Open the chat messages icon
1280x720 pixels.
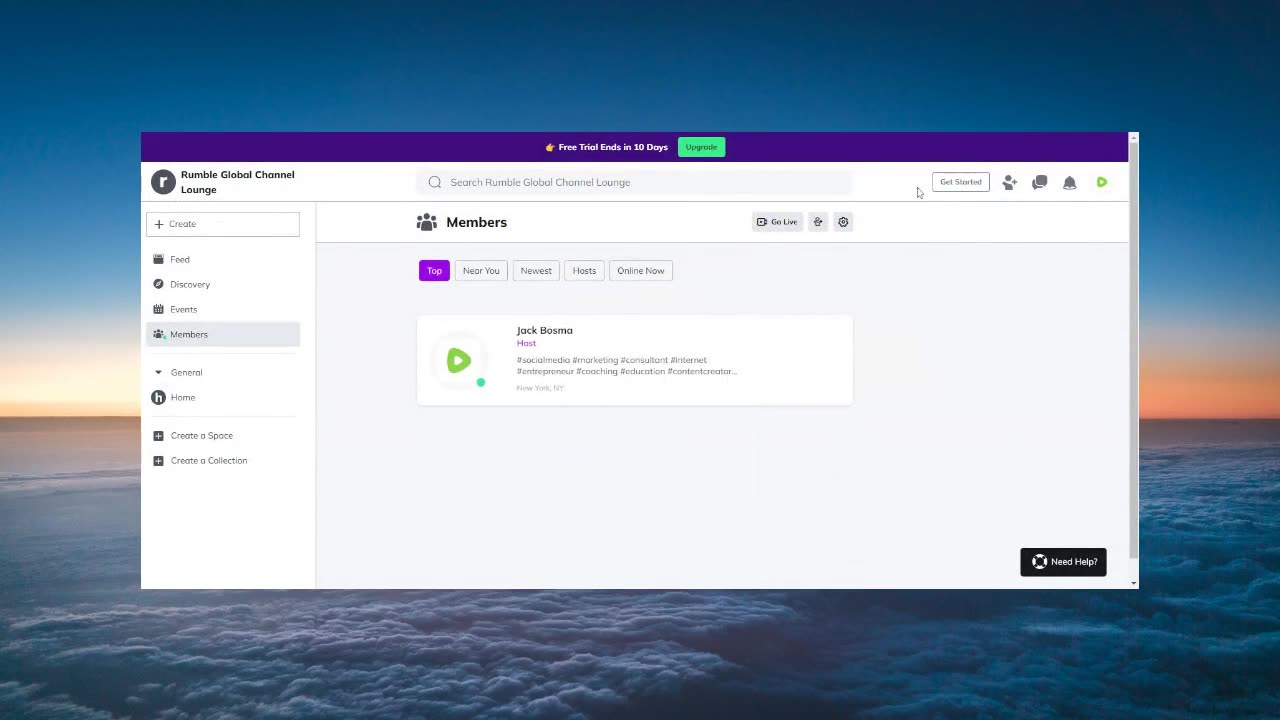[x=1040, y=182]
